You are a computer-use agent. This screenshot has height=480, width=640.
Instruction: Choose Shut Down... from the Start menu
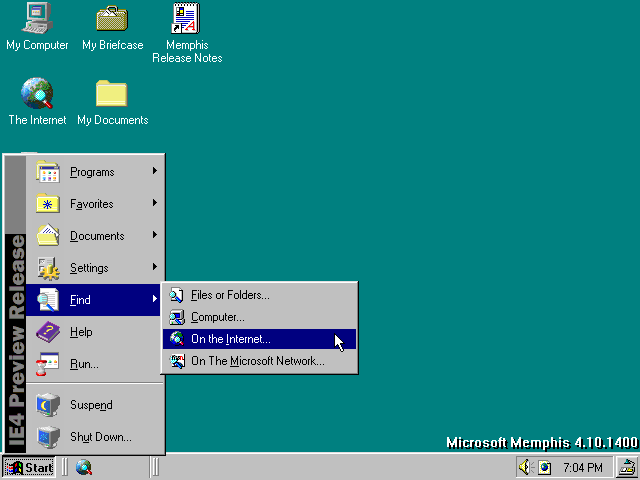[94, 437]
